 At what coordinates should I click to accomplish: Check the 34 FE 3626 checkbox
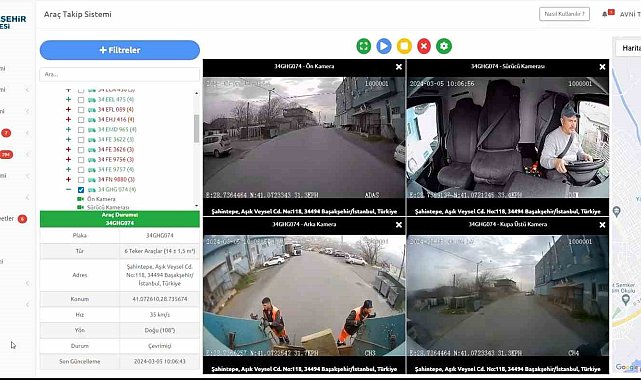tap(81, 150)
